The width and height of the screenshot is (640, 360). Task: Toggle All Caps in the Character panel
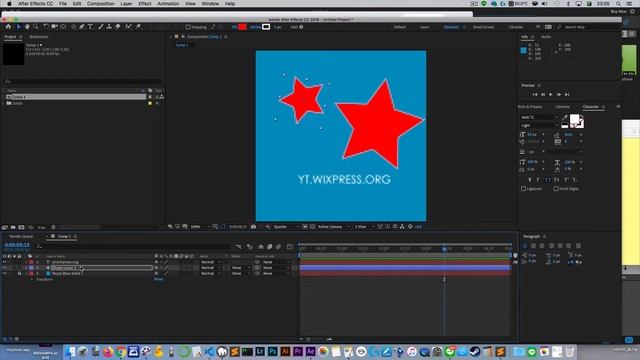[548, 180]
